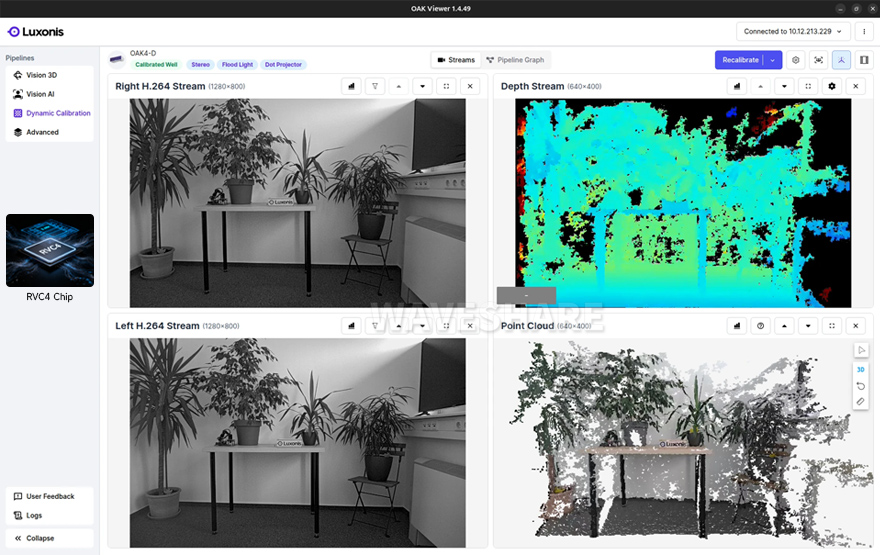Switch to the Streams tab

coord(456,60)
